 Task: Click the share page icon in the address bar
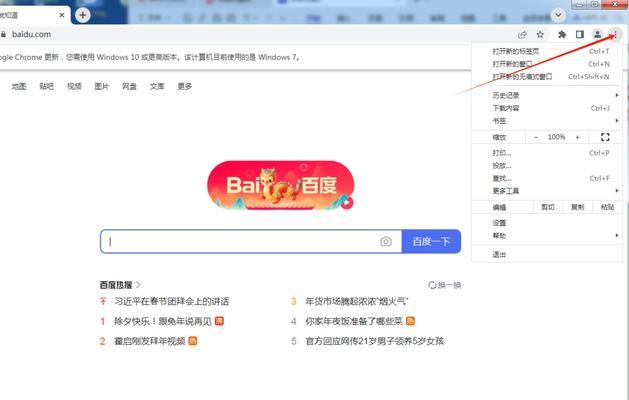(x=522, y=35)
